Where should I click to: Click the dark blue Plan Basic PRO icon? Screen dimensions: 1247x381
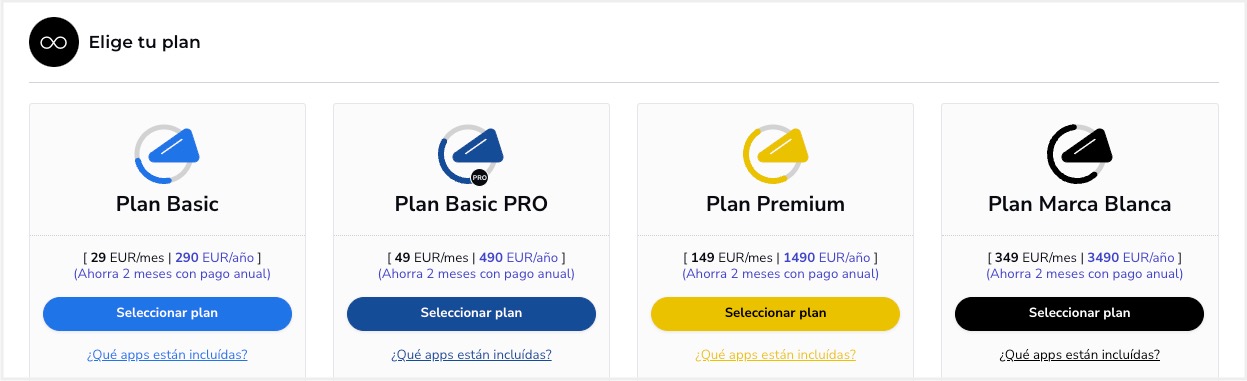pyautogui.click(x=471, y=155)
